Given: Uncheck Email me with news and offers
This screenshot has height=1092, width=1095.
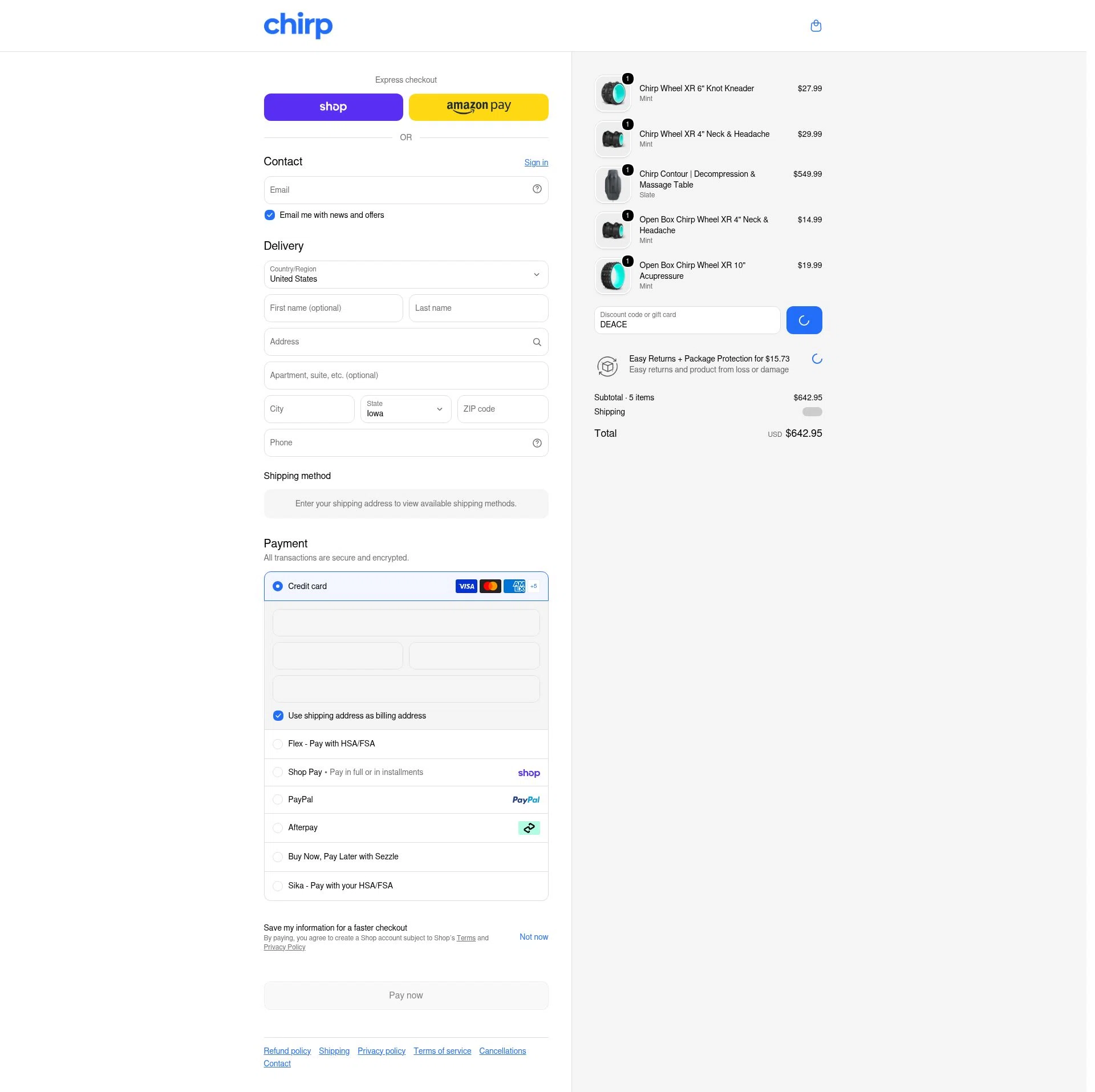Looking at the screenshot, I should coord(270,215).
